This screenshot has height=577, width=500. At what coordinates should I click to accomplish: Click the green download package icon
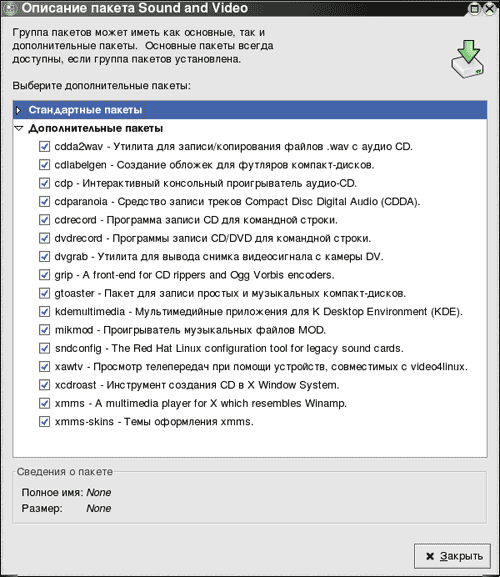click(468, 60)
